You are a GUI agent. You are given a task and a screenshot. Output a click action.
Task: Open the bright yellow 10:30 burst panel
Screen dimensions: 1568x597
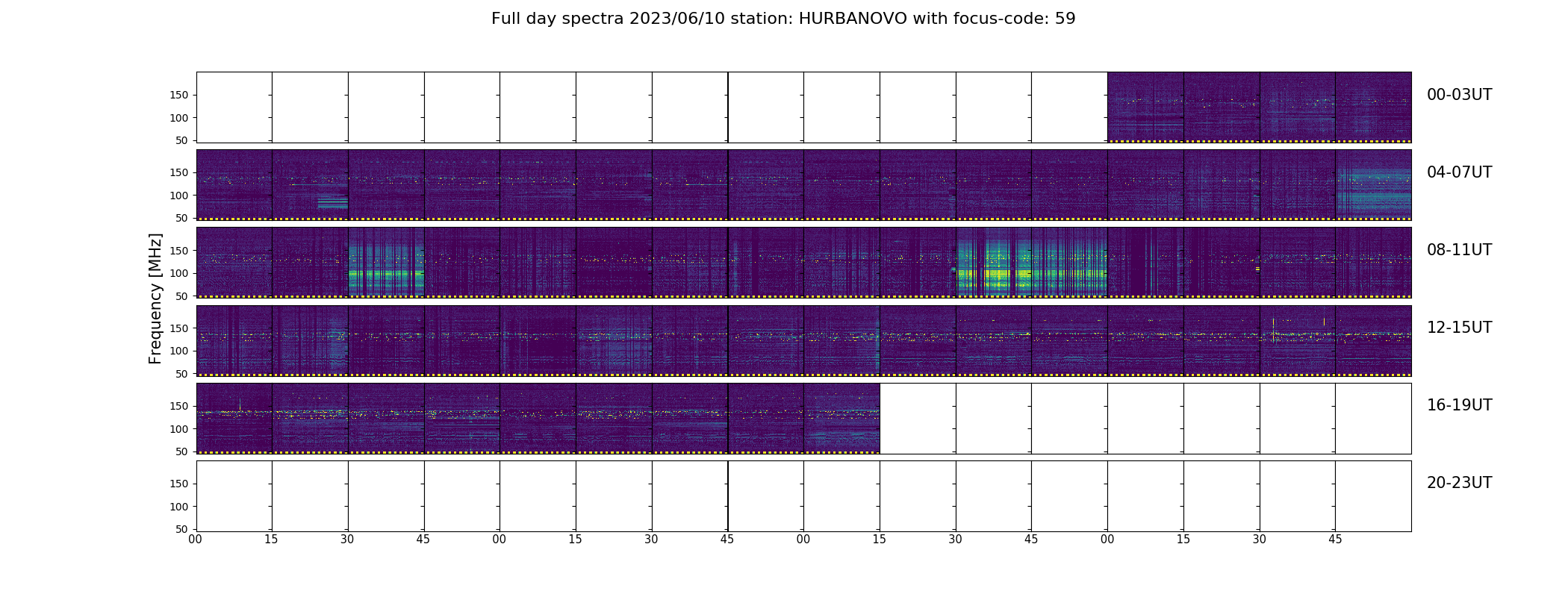point(994,263)
